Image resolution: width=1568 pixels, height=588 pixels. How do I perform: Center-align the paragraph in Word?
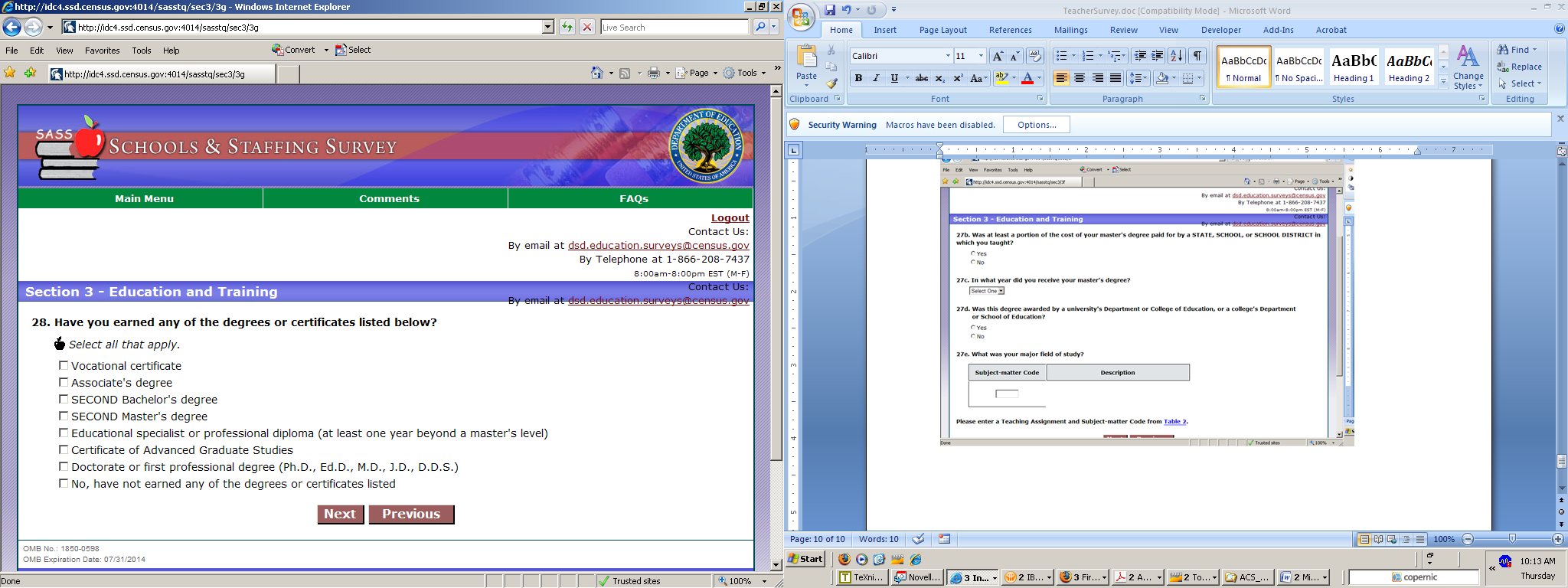(1080, 78)
